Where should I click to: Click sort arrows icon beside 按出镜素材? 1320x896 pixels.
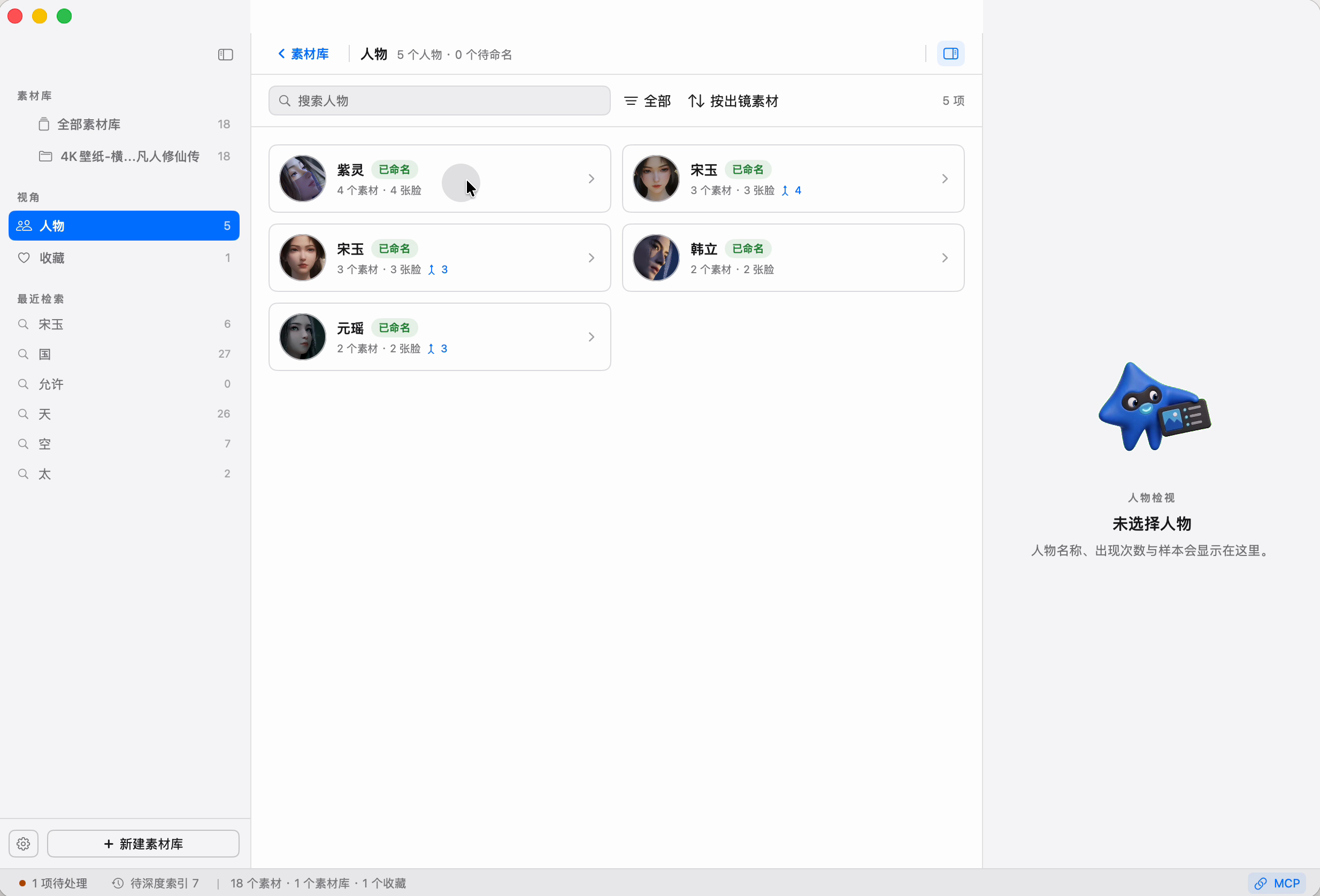[696, 101]
